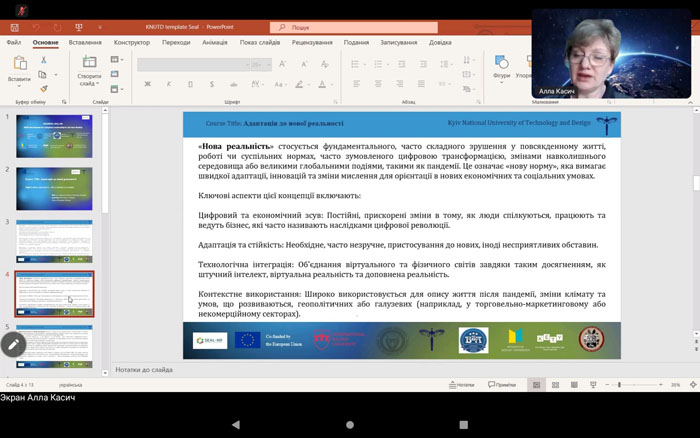The height and width of the screenshot is (438, 700).
Task: Open the Shapes (Фігури) gallery icon
Action: click(x=501, y=63)
